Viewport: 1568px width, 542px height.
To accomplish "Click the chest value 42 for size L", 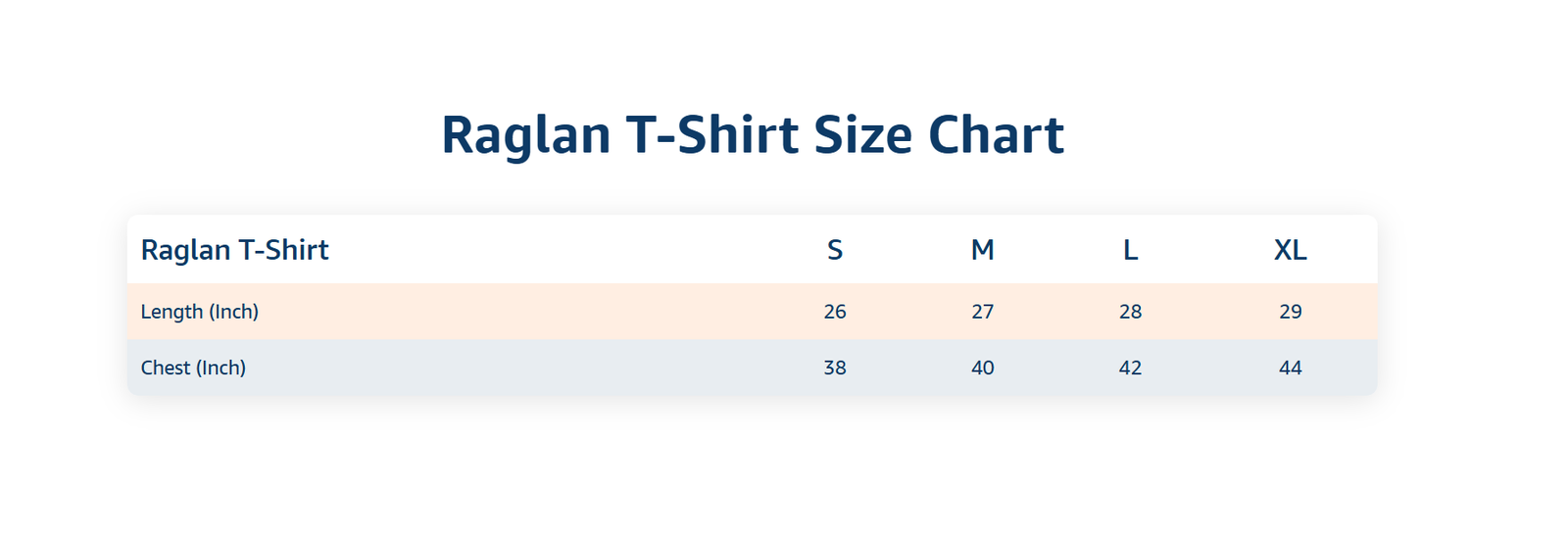I will click(1130, 368).
